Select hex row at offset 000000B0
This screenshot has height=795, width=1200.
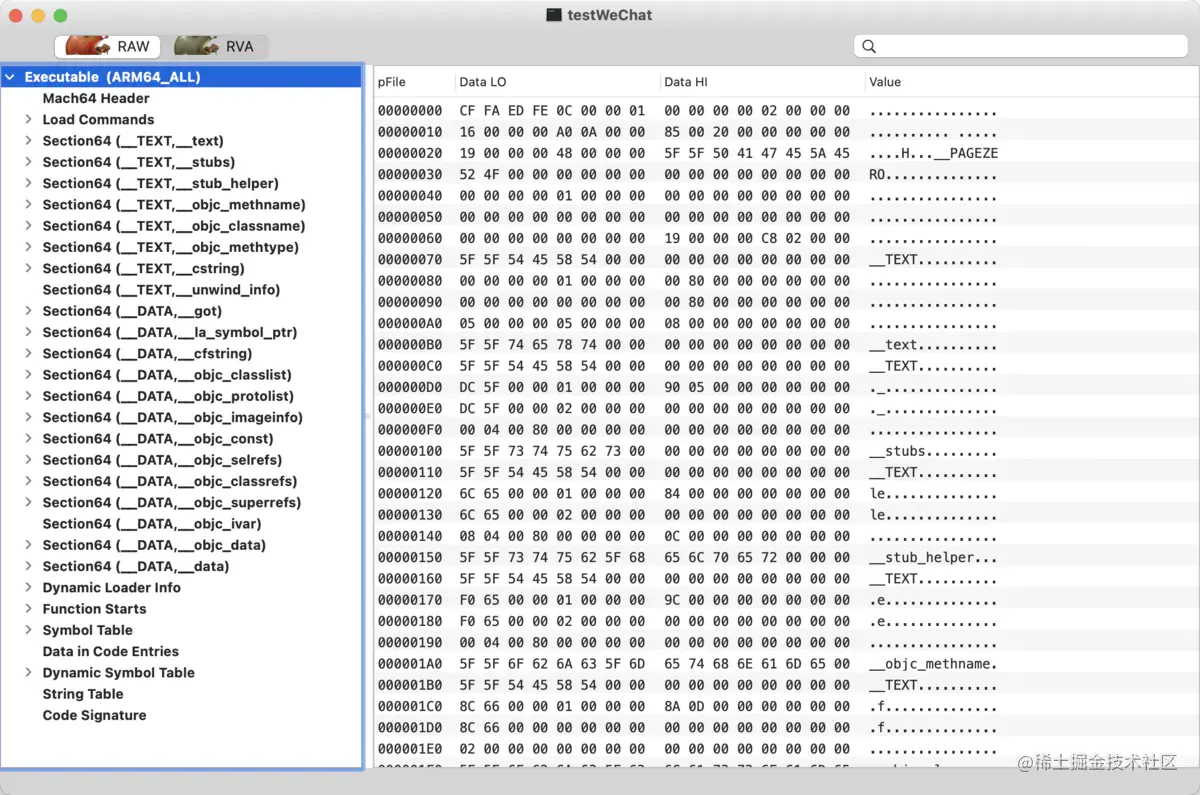(x=787, y=345)
